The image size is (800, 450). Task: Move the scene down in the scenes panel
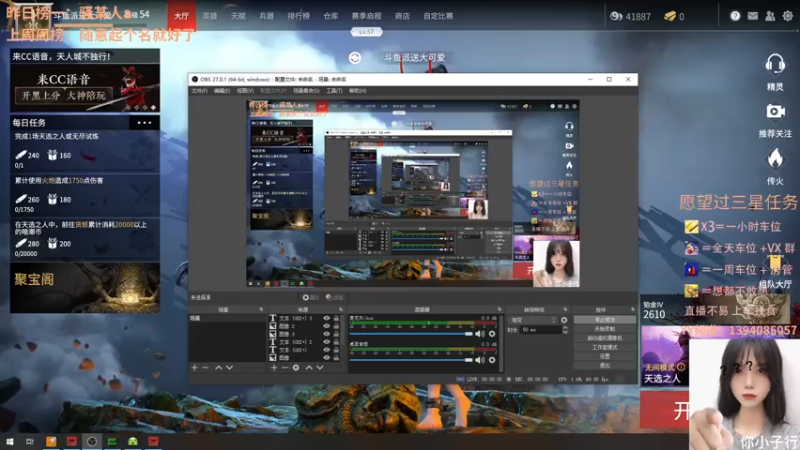pyautogui.click(x=230, y=367)
